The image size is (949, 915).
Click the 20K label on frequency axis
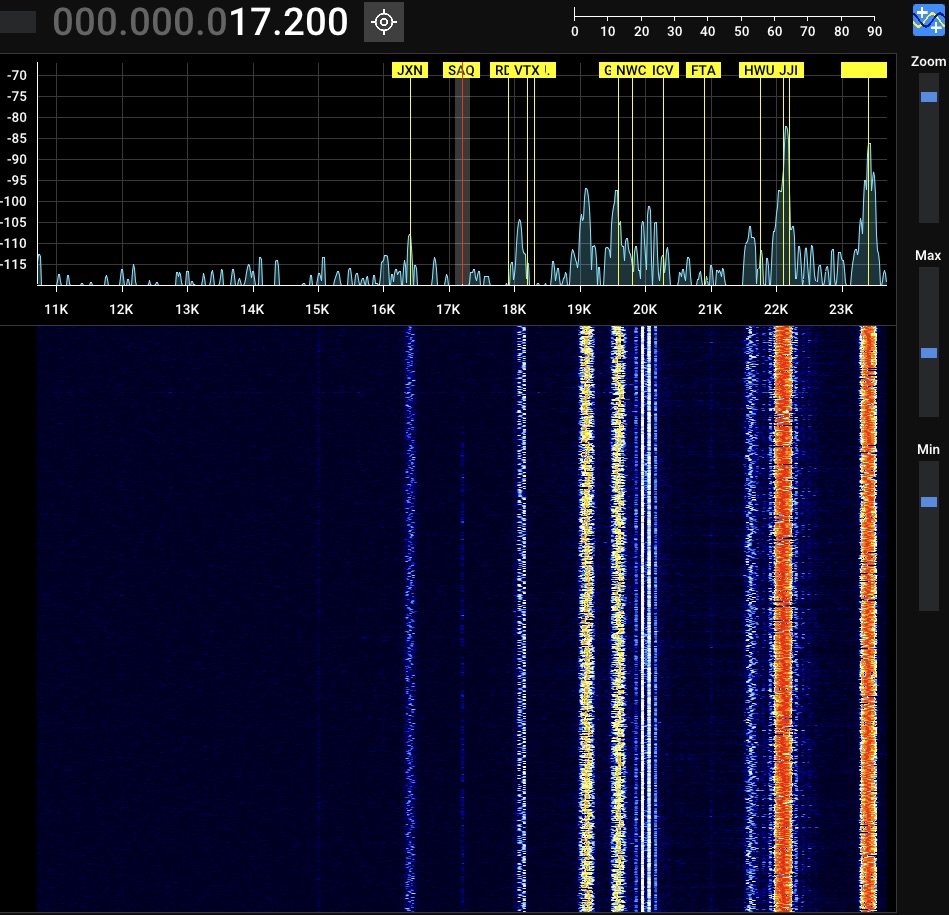click(x=645, y=309)
